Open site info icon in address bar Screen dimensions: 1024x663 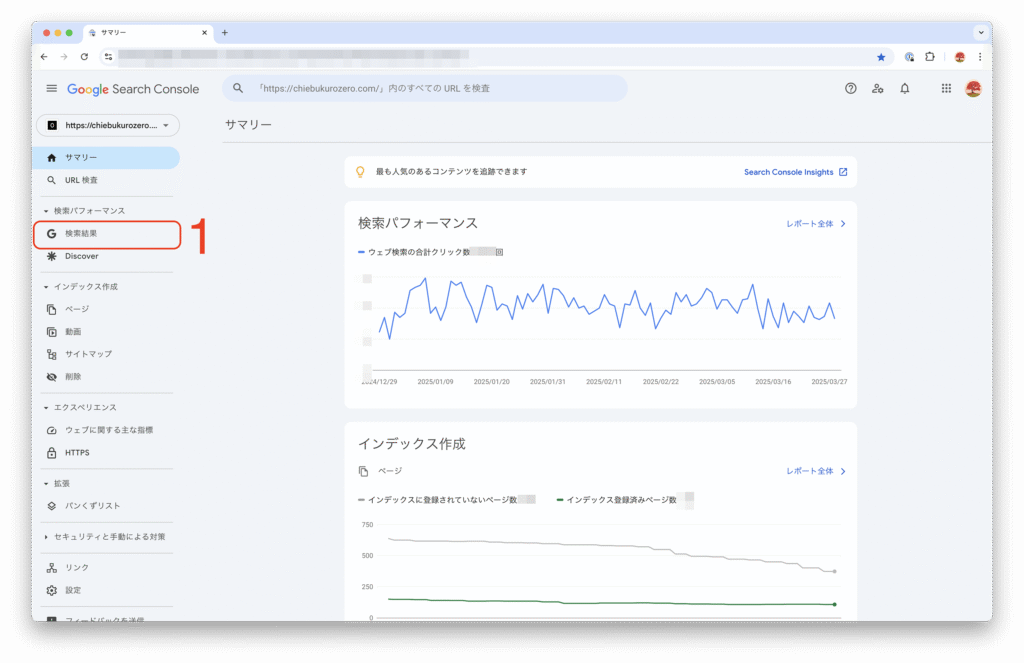(x=108, y=57)
